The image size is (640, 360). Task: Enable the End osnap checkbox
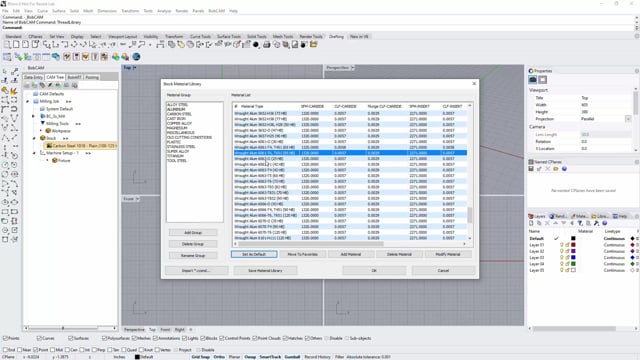click(x=6, y=350)
